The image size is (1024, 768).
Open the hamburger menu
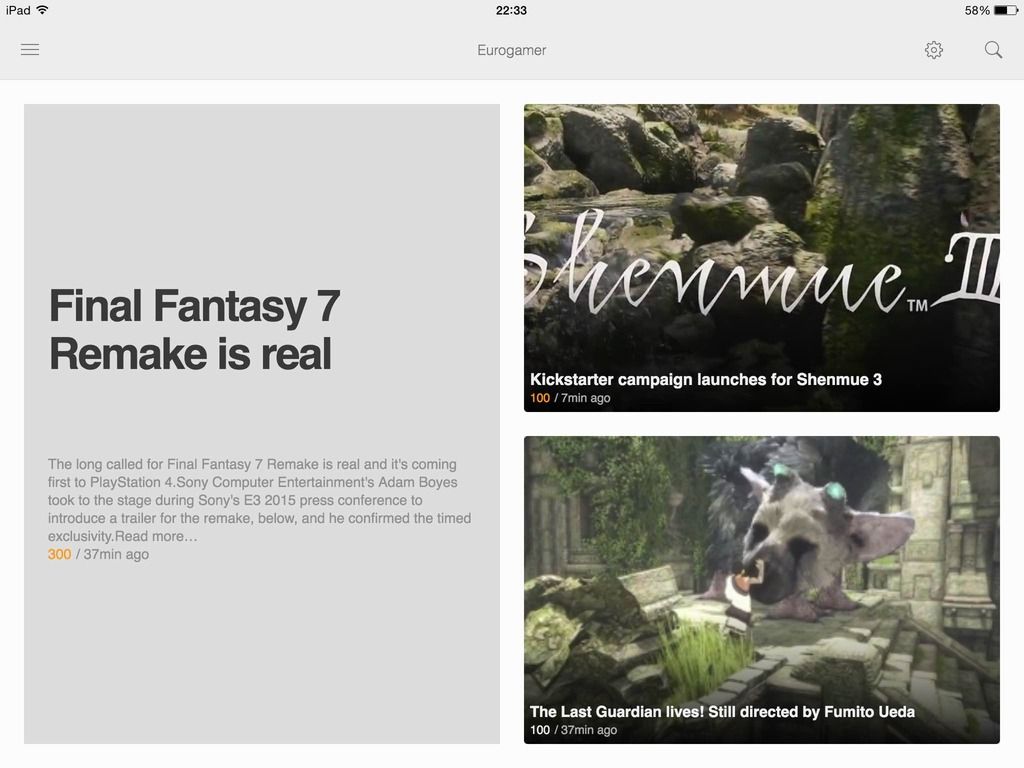tap(30, 50)
